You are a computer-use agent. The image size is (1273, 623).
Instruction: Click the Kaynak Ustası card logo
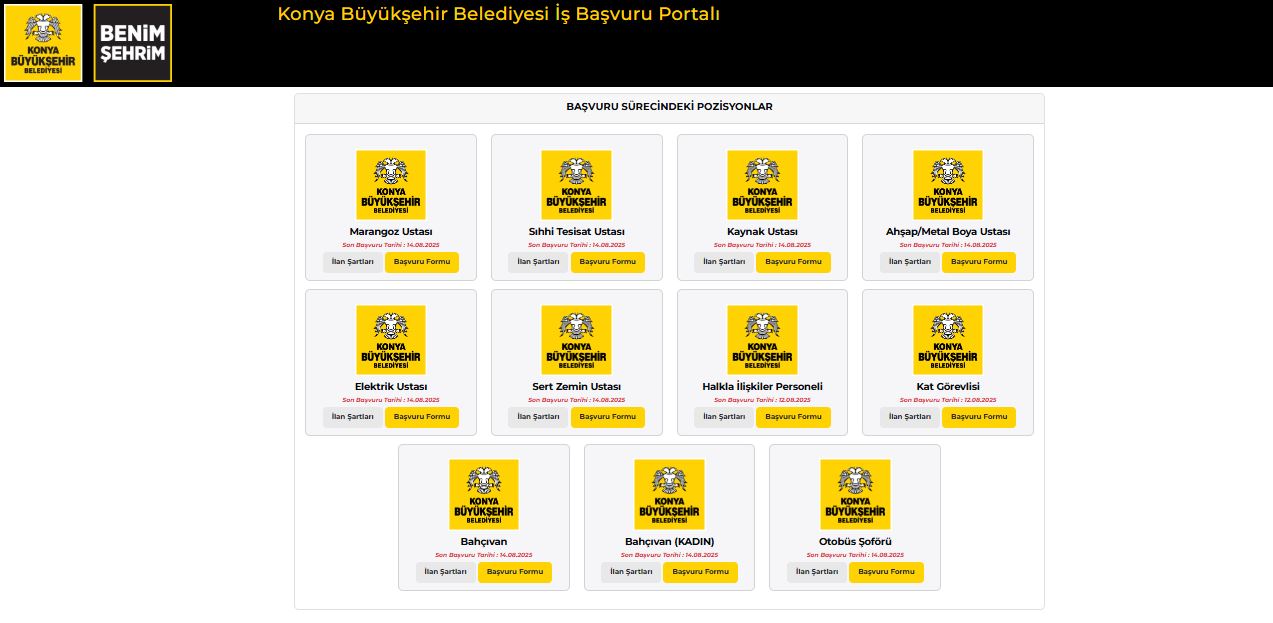762,185
